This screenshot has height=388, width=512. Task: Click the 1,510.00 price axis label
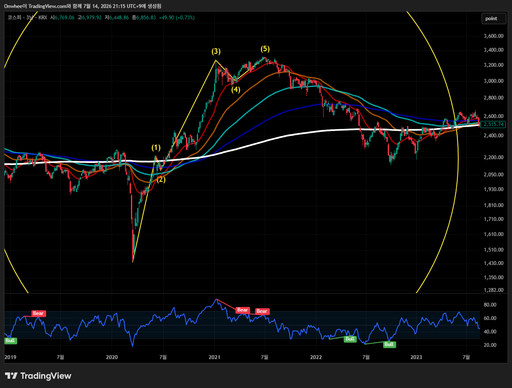click(494, 250)
